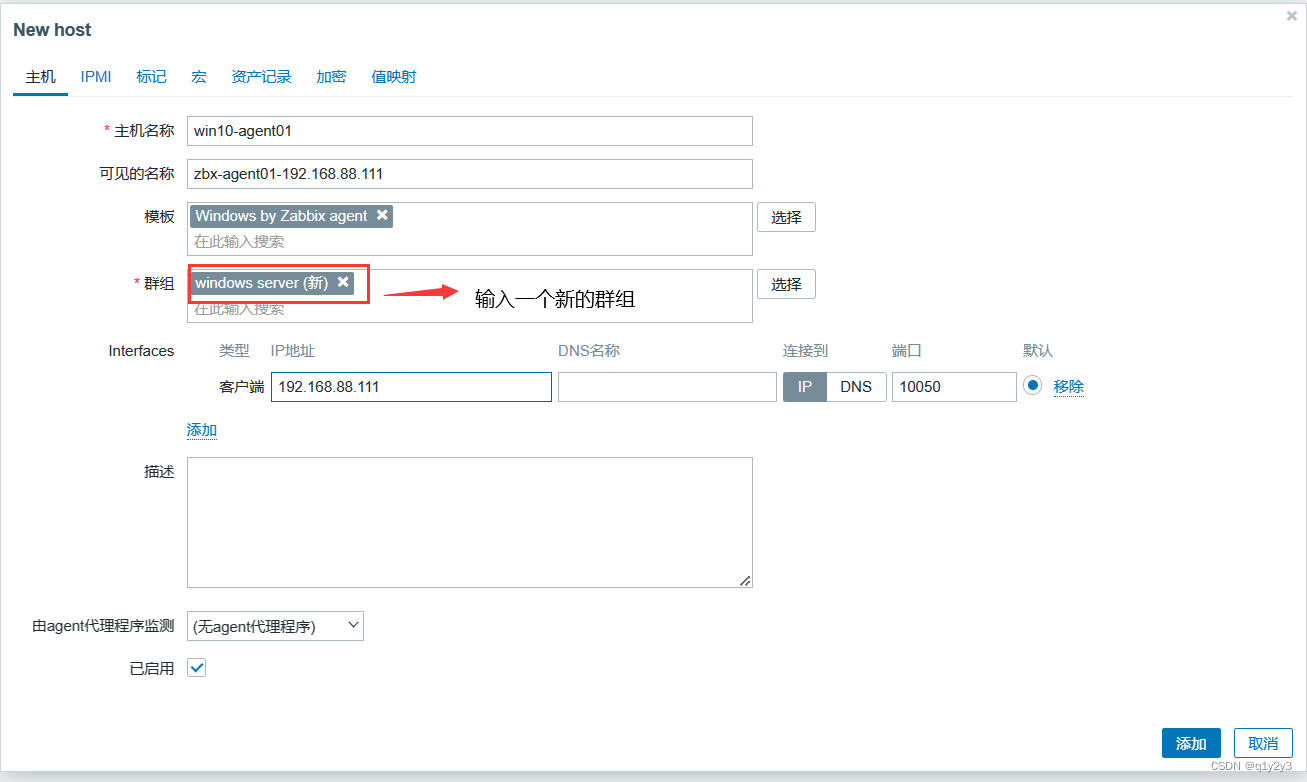
Task: Select the 默认 radio button for the interface
Action: (x=1032, y=385)
